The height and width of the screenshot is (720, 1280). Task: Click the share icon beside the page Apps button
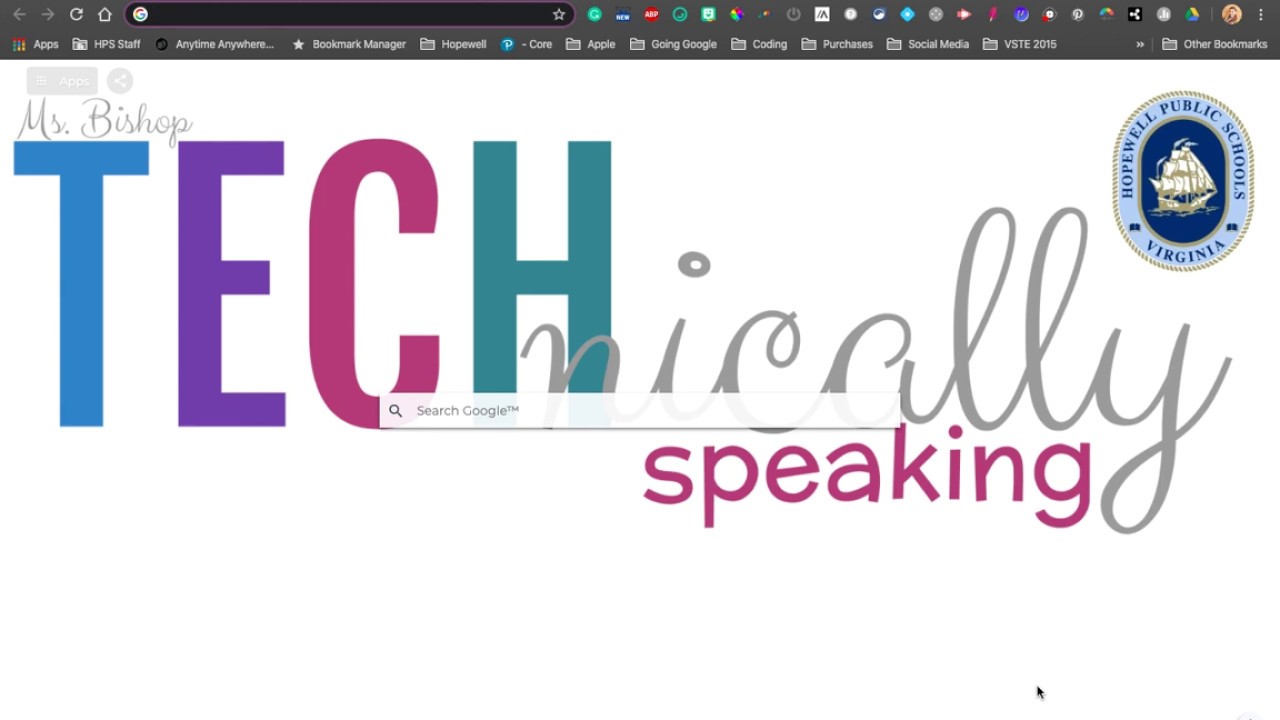(119, 81)
